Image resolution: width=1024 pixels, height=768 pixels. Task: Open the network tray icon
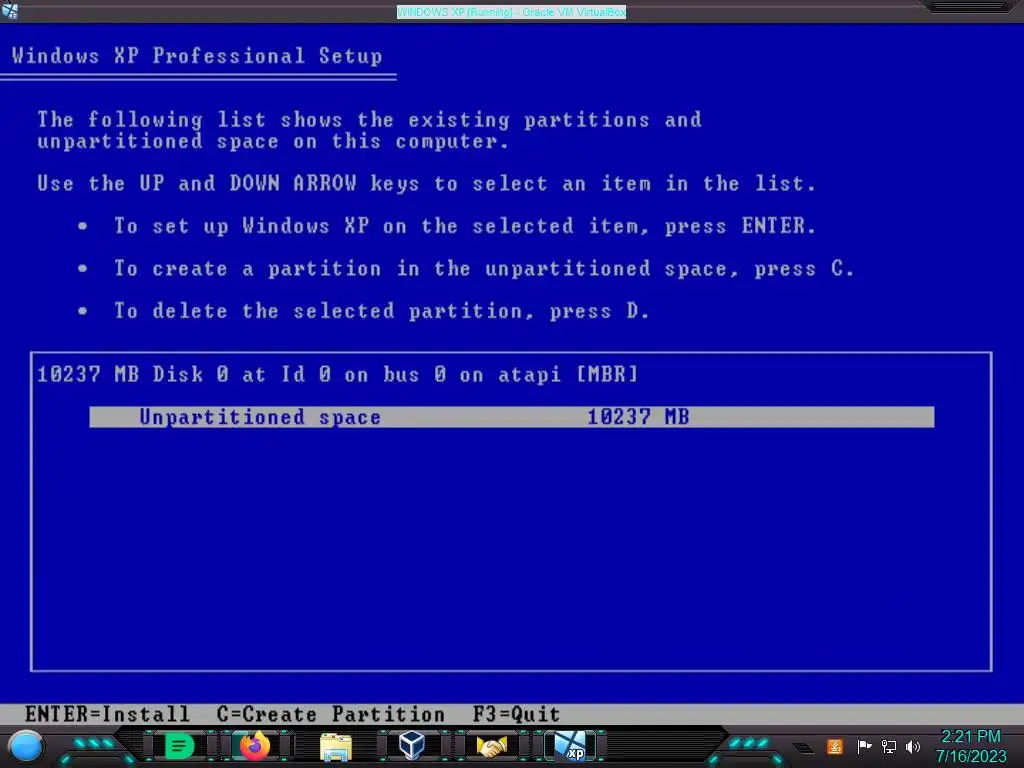(x=889, y=746)
